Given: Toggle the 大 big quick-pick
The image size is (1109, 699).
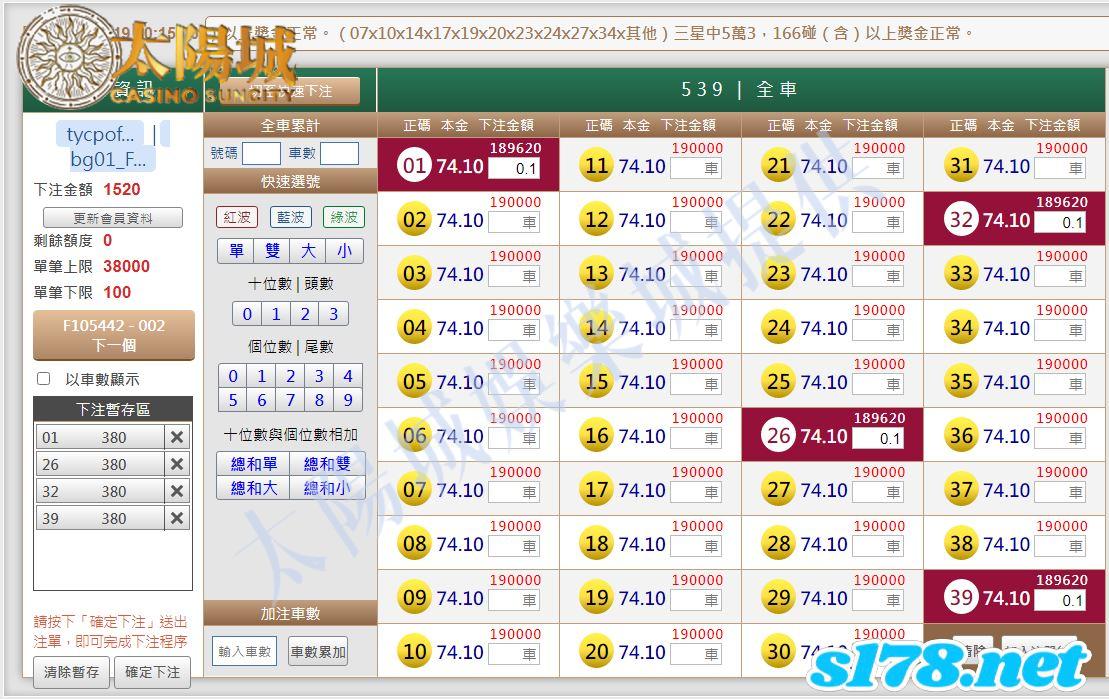Looking at the screenshot, I should point(308,250).
